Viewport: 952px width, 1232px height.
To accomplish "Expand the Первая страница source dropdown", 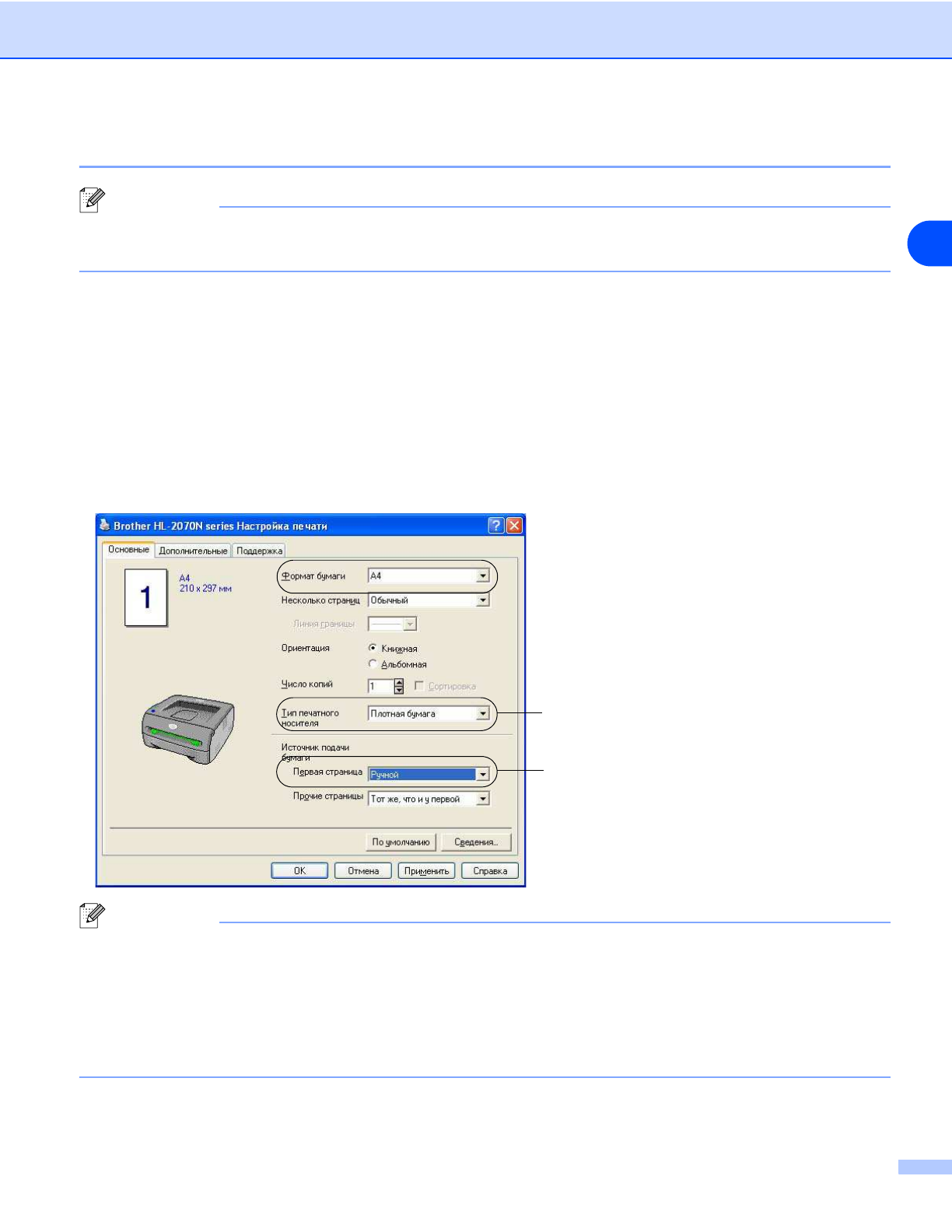I will (482, 775).
